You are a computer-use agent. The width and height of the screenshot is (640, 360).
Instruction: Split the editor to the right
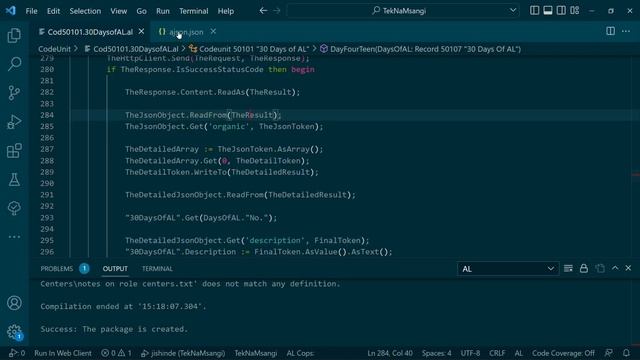coord(610,31)
